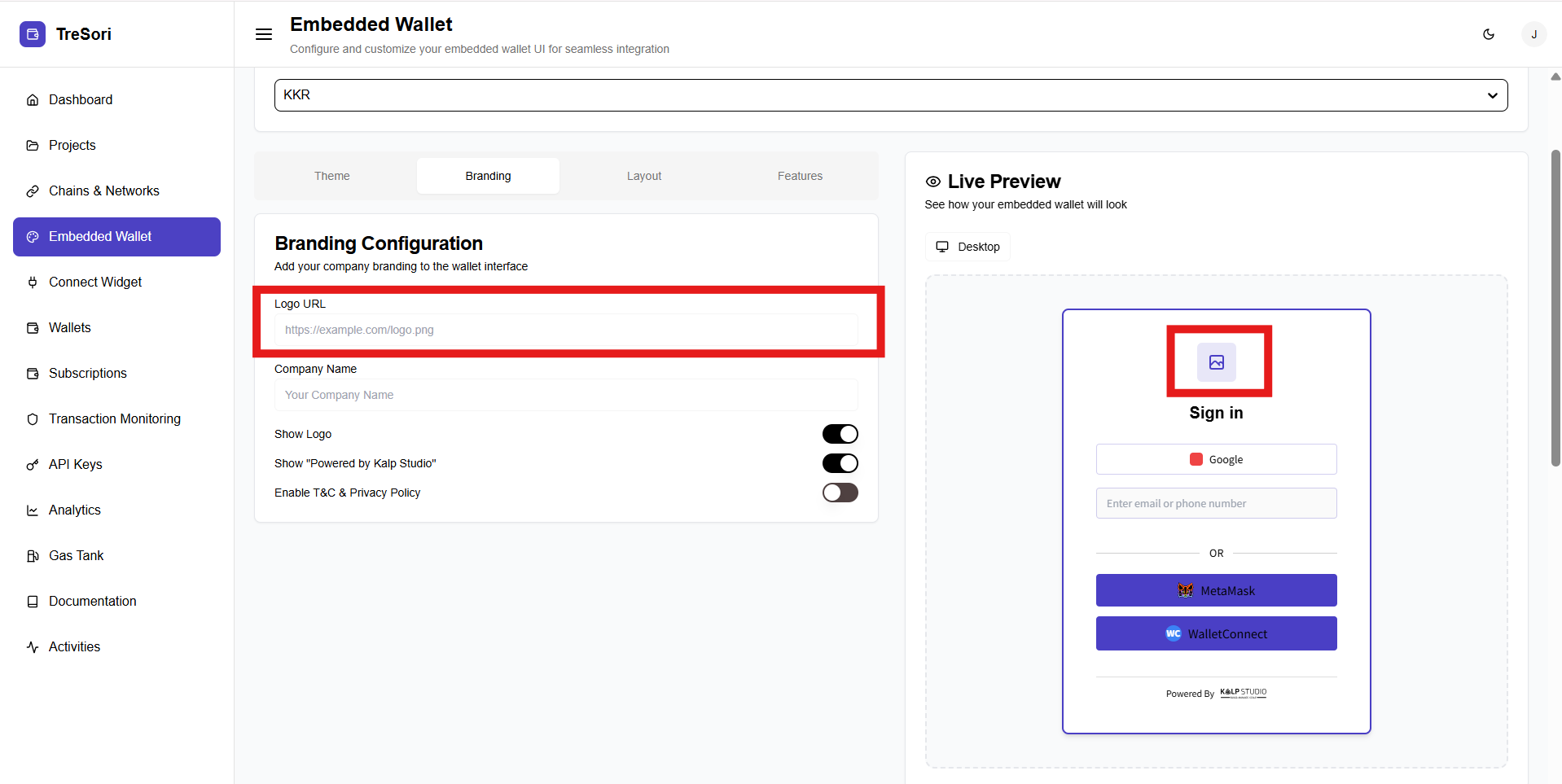This screenshot has height=784, width=1562.
Task: Click the MetaMask button in preview
Action: pyautogui.click(x=1216, y=590)
